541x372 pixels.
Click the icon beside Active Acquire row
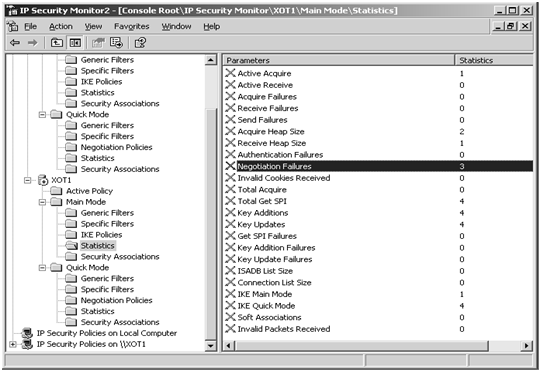click(230, 73)
